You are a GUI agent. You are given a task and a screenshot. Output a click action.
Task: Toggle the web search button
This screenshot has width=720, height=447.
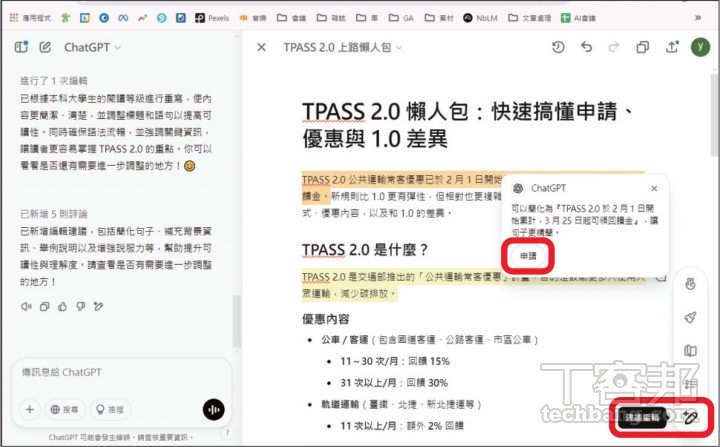click(x=65, y=409)
